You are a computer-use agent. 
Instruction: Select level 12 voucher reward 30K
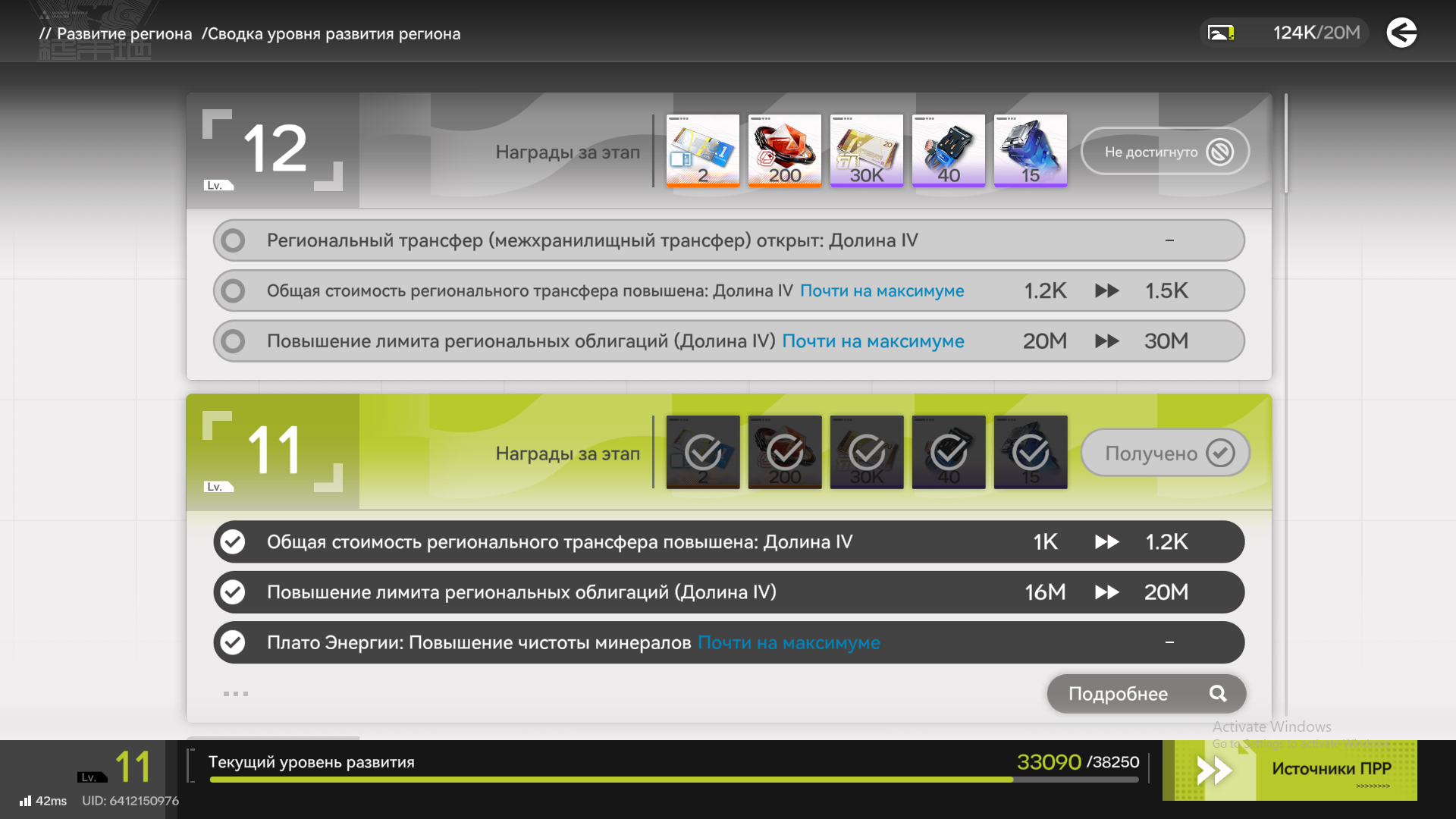click(866, 150)
